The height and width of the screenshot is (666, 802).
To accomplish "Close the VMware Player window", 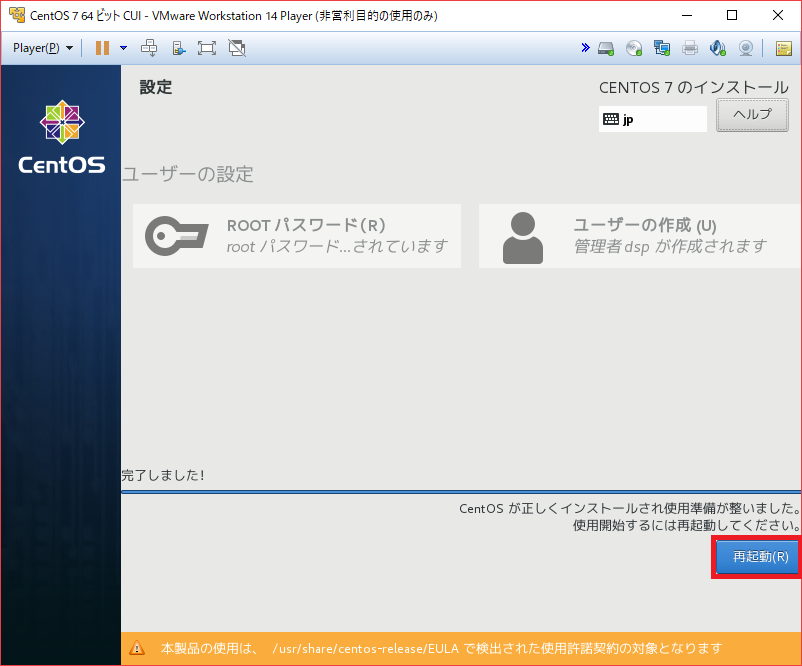I will (x=778, y=15).
